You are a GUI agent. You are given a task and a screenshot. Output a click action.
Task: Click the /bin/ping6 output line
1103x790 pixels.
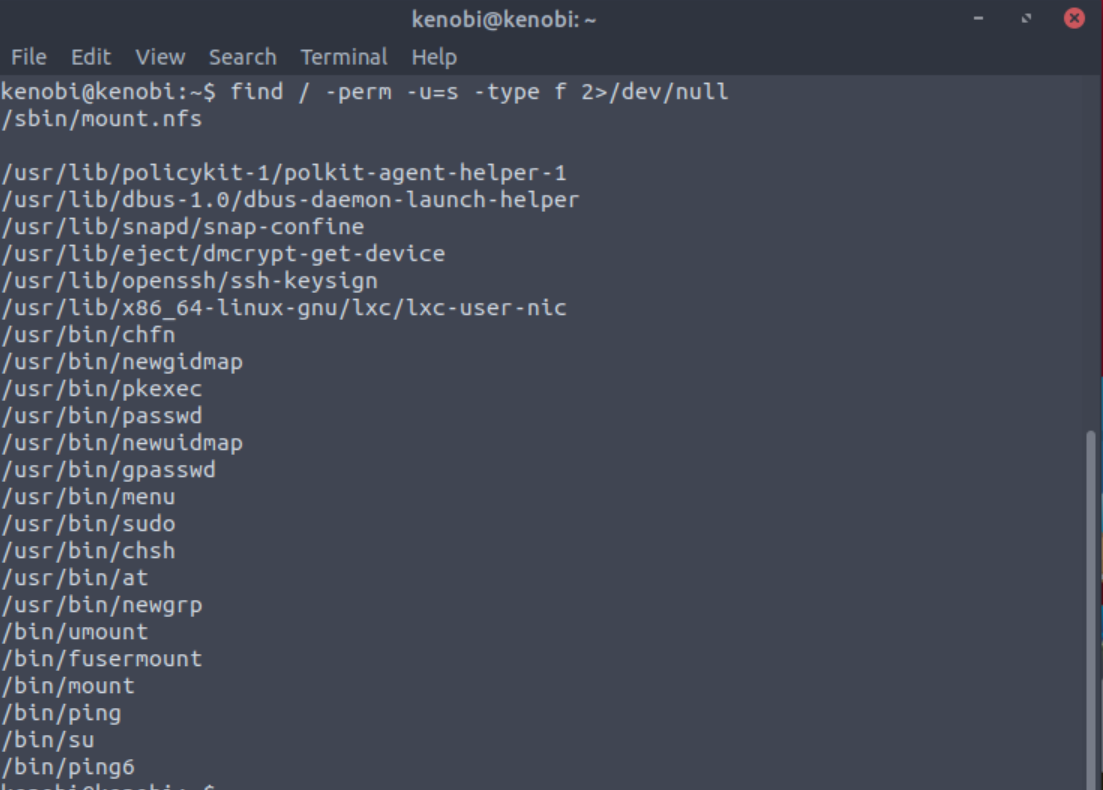tap(67, 767)
